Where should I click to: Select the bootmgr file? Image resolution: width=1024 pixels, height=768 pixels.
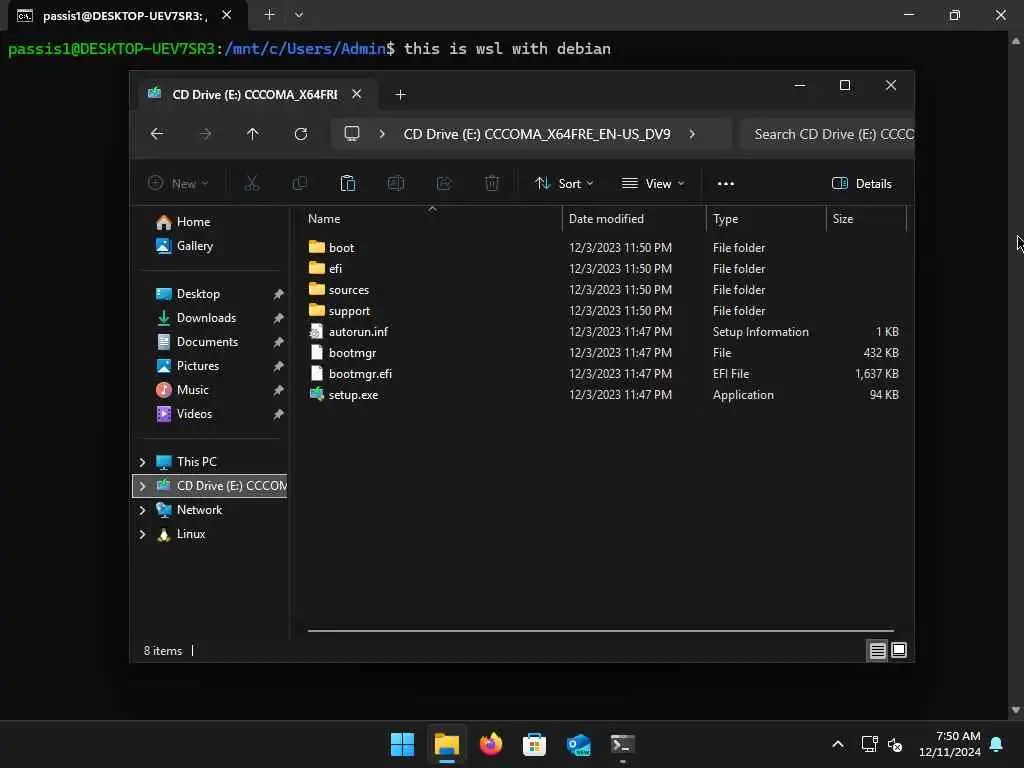tap(352, 353)
